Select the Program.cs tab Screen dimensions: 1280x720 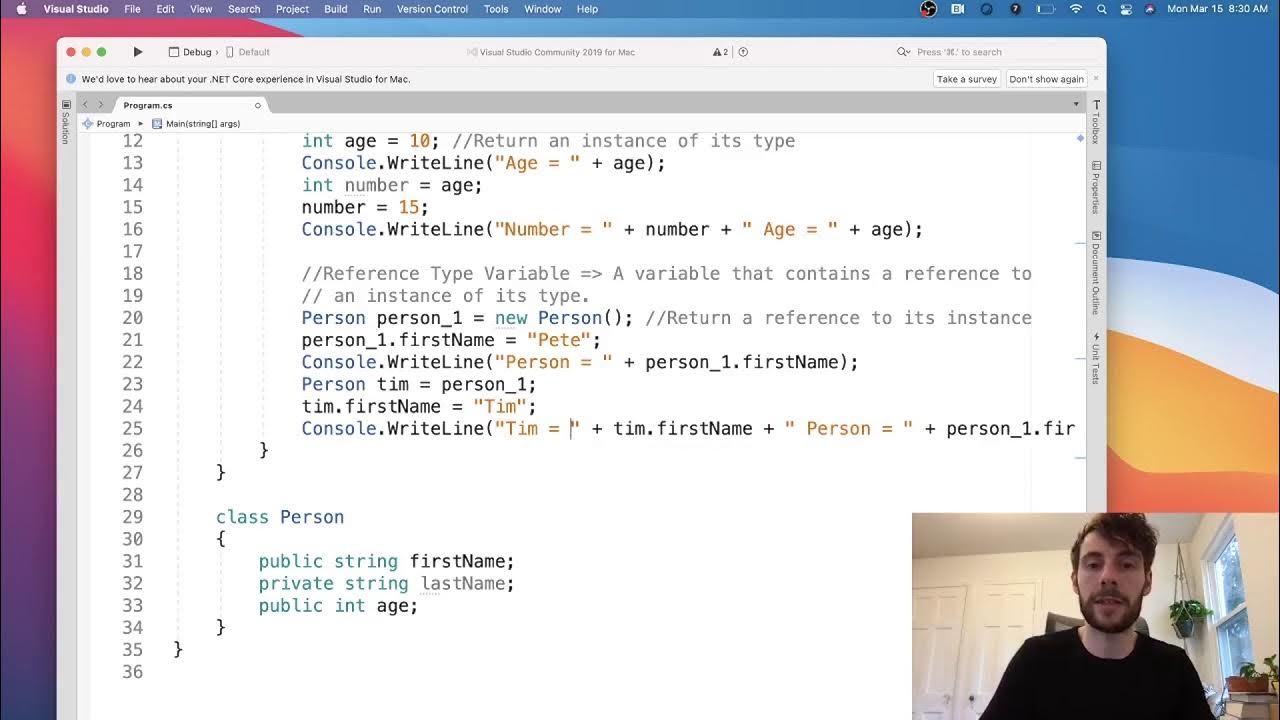click(x=189, y=105)
